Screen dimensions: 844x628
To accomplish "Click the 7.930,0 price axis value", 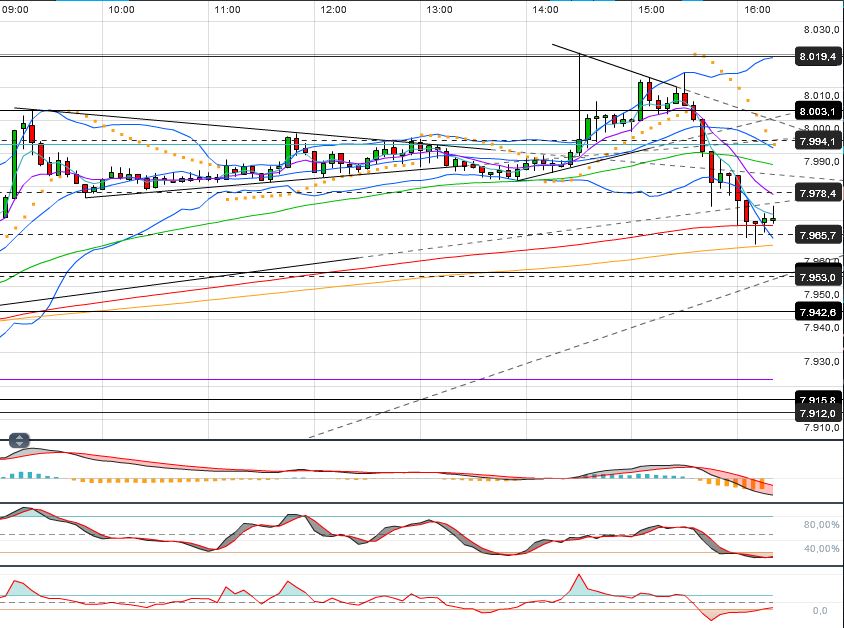I will [x=821, y=362].
